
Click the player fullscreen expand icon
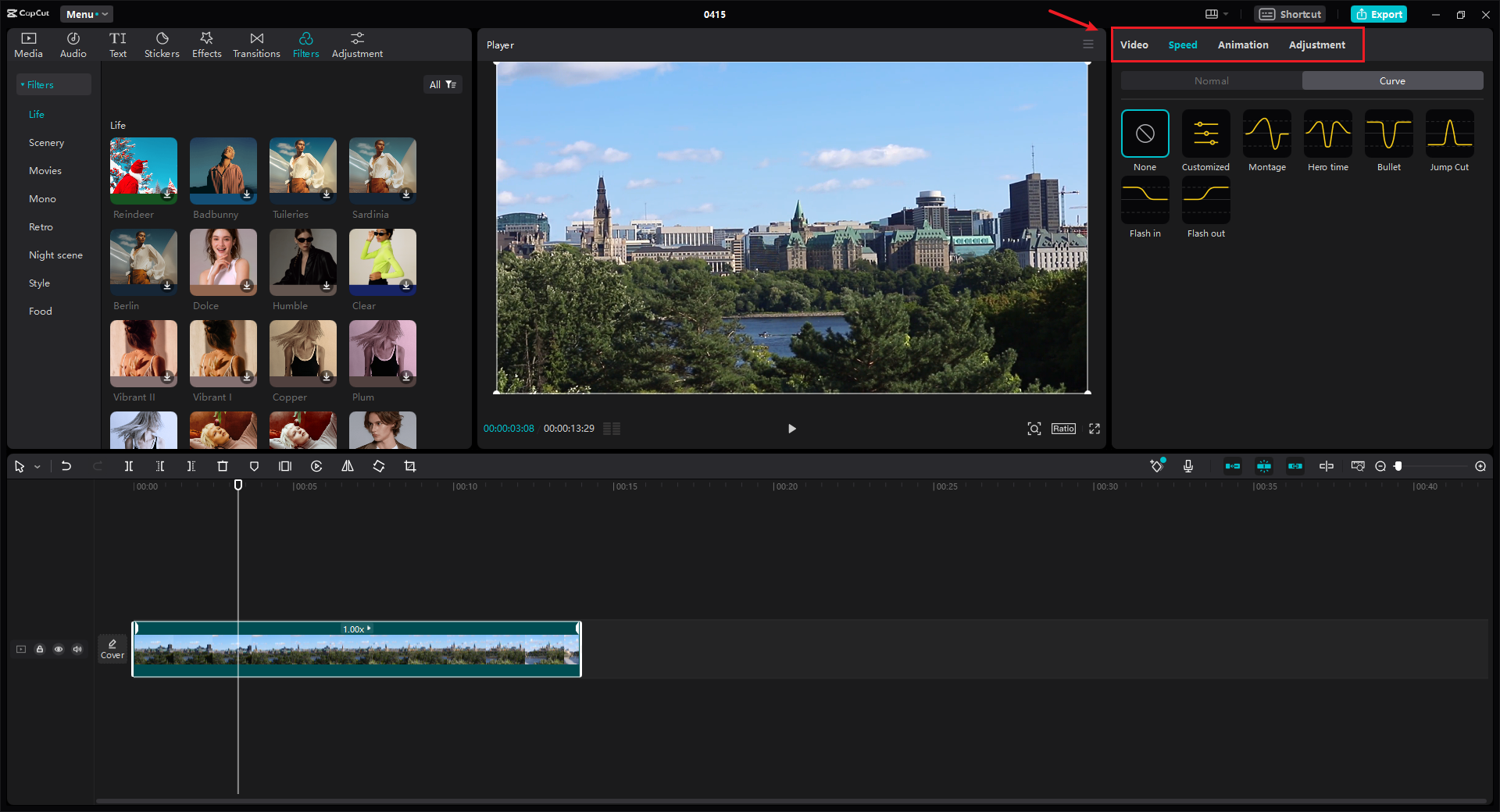(1095, 429)
